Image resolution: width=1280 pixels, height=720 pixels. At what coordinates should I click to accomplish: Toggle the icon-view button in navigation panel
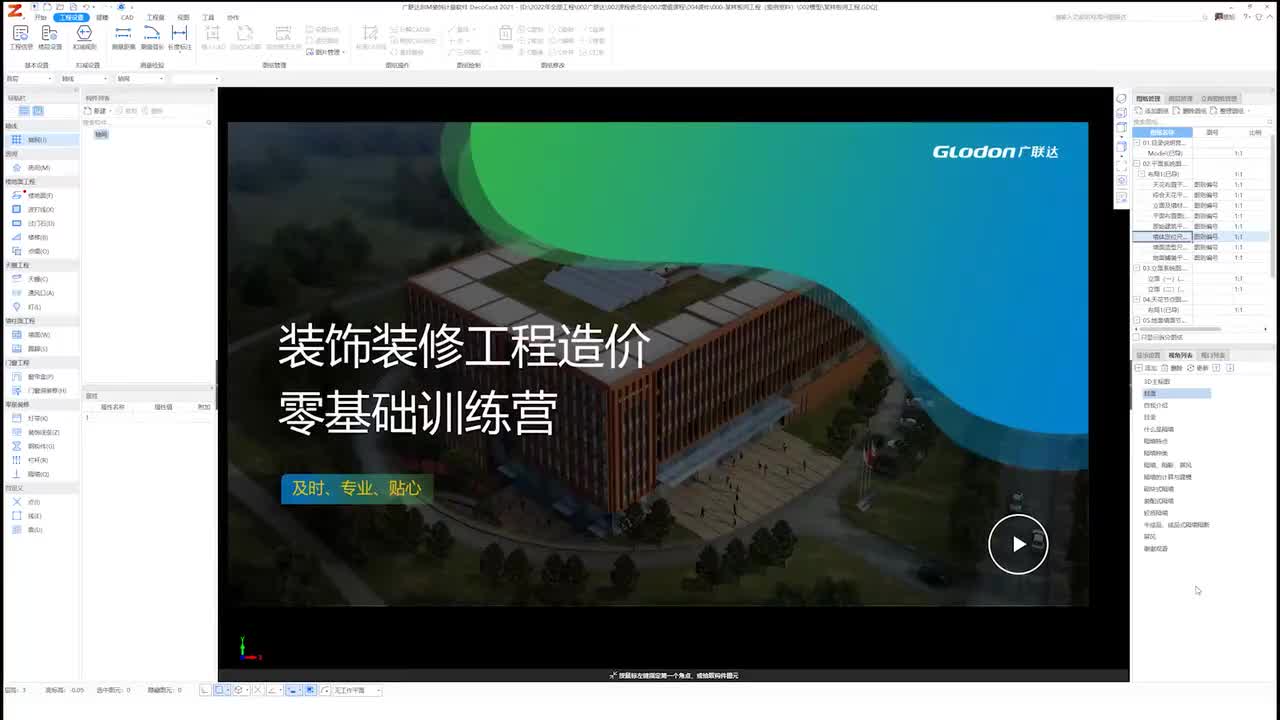point(38,111)
